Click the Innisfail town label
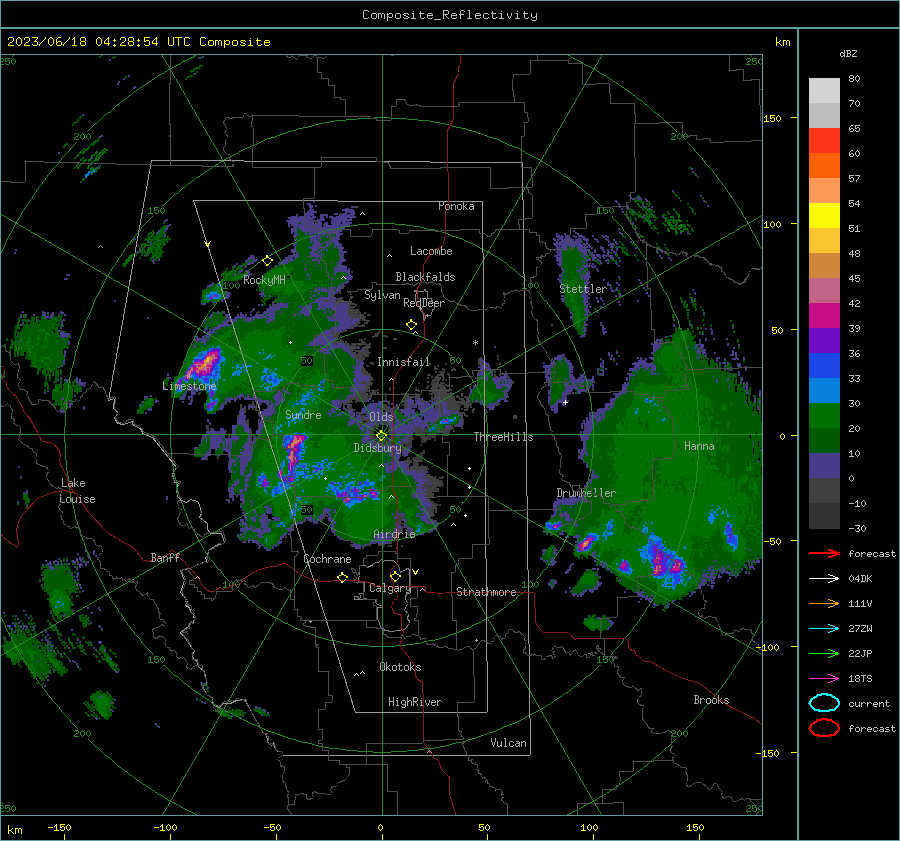The height and width of the screenshot is (841, 900). pyautogui.click(x=404, y=362)
